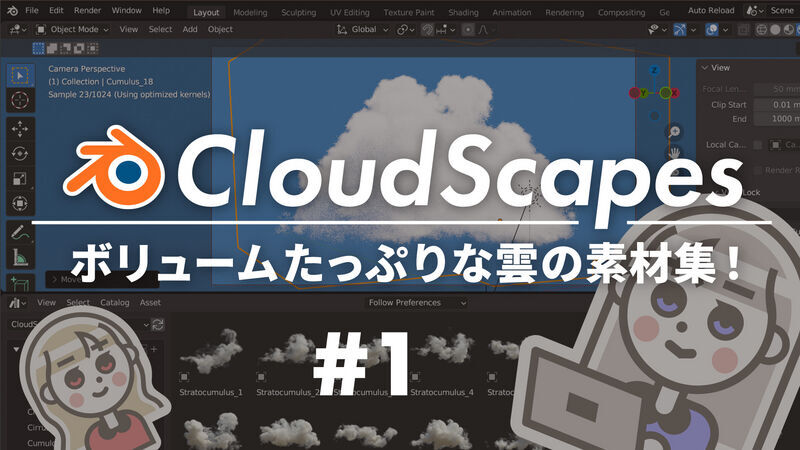Select the Transform tool
Viewport: 800px width, 450px height.
coord(20,203)
